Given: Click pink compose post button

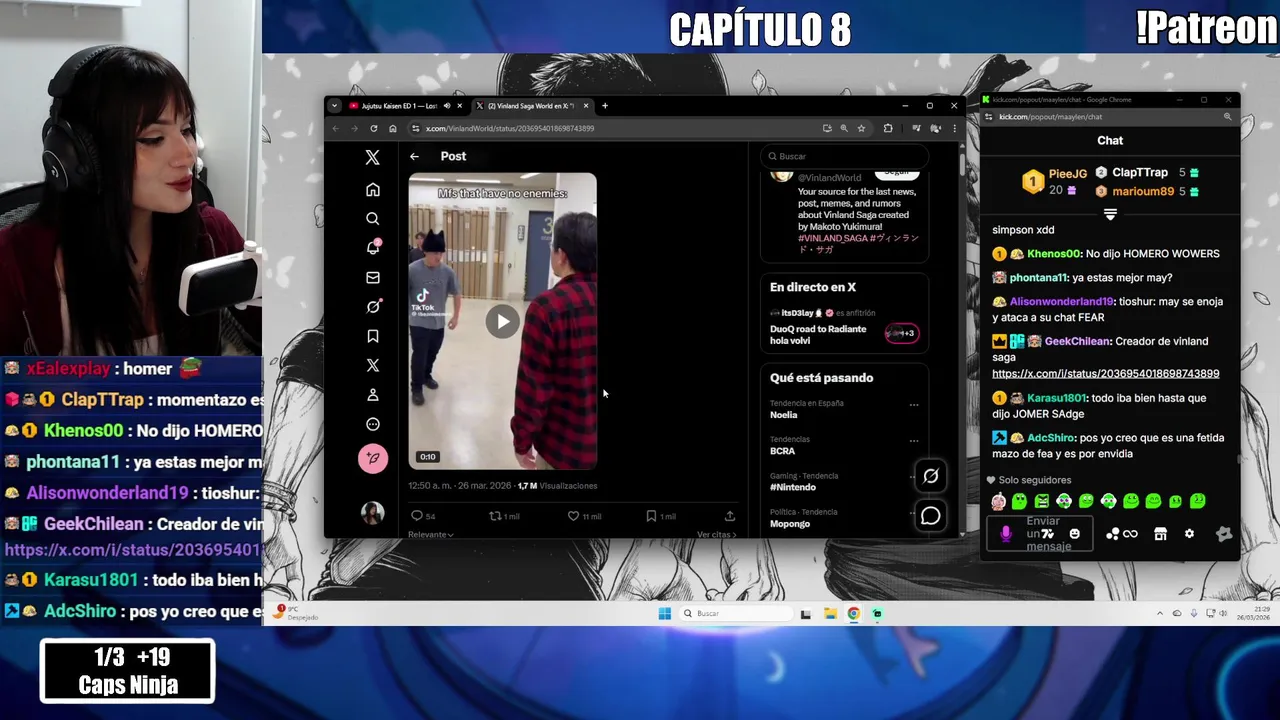Looking at the screenshot, I should click(x=372, y=458).
